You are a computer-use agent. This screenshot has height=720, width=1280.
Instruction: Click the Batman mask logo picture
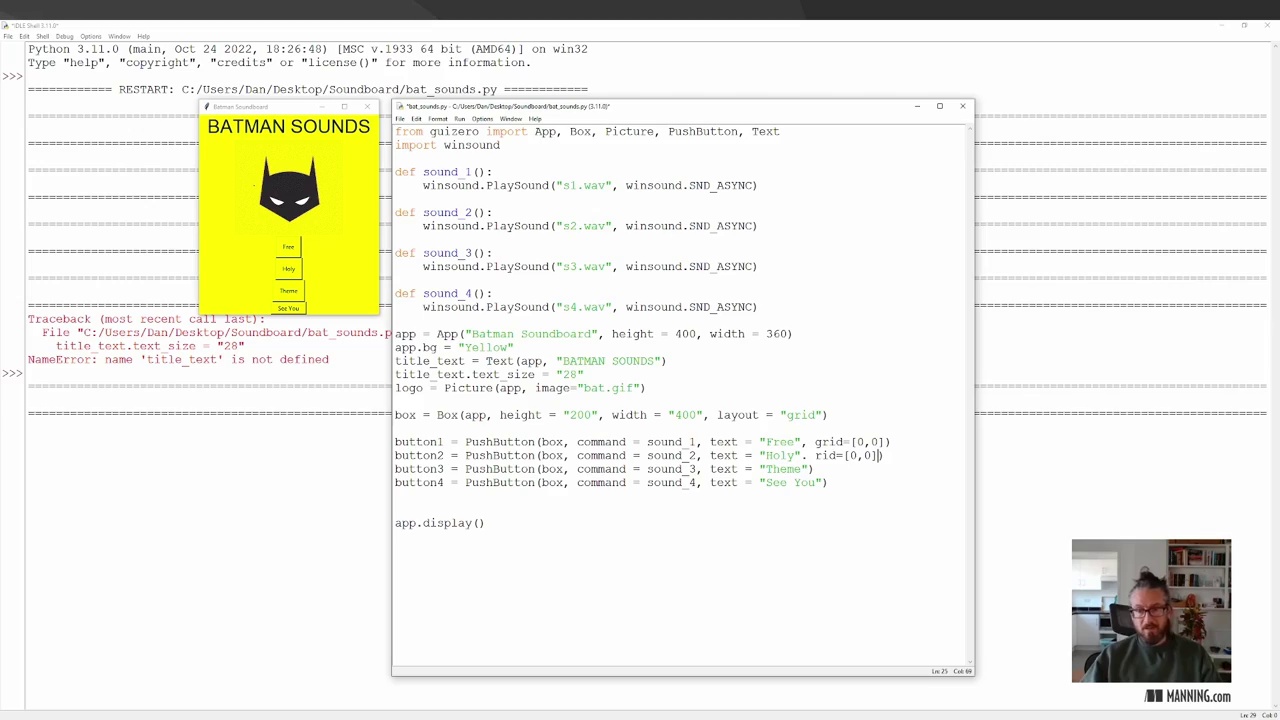click(289, 187)
